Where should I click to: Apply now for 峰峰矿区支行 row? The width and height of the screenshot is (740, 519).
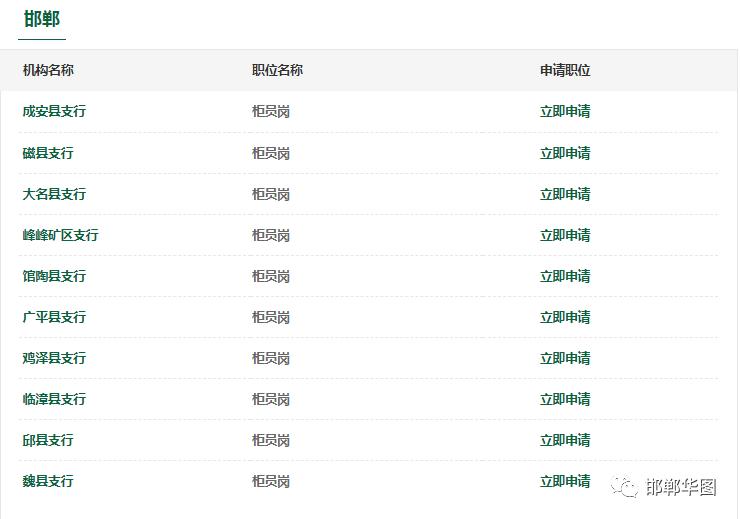565,235
